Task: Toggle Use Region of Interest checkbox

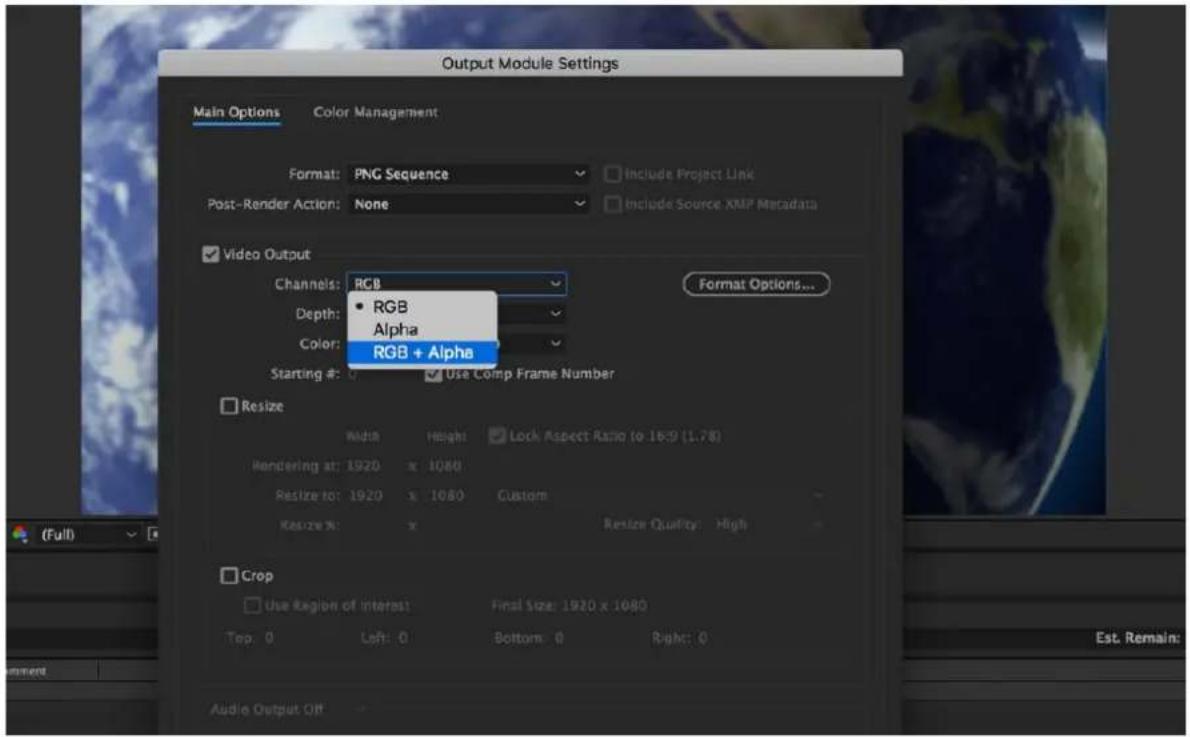Action: (x=252, y=606)
